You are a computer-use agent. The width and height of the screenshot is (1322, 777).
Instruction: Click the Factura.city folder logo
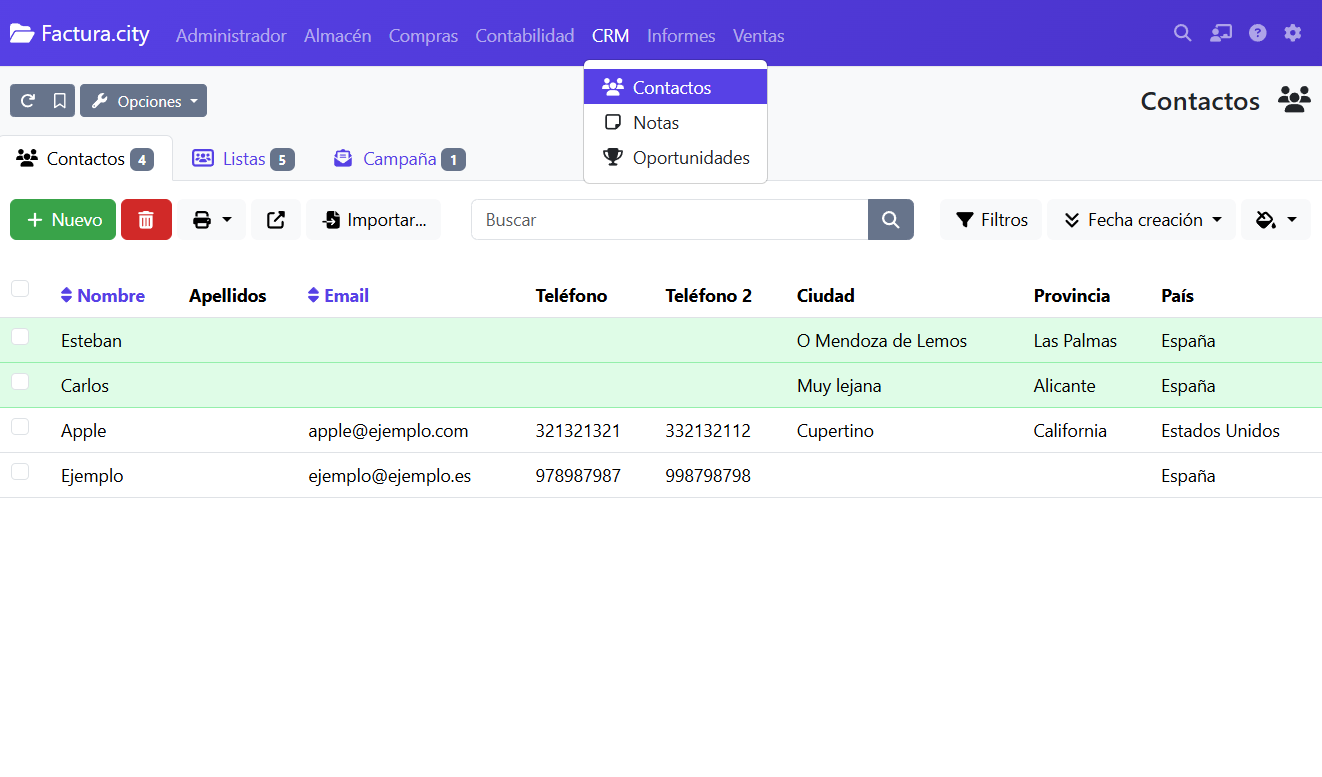point(21,33)
